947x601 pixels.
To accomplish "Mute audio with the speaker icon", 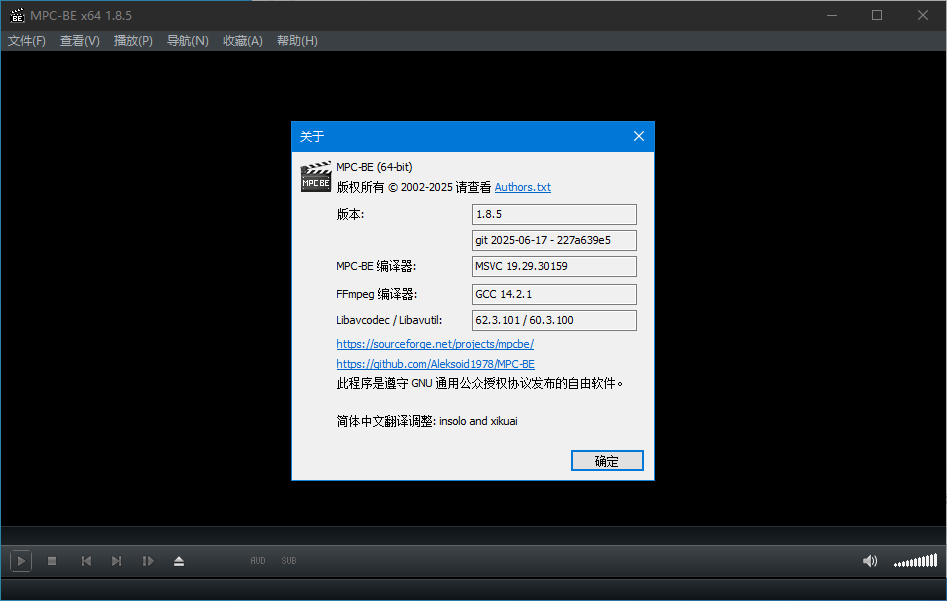I will click(x=870, y=561).
